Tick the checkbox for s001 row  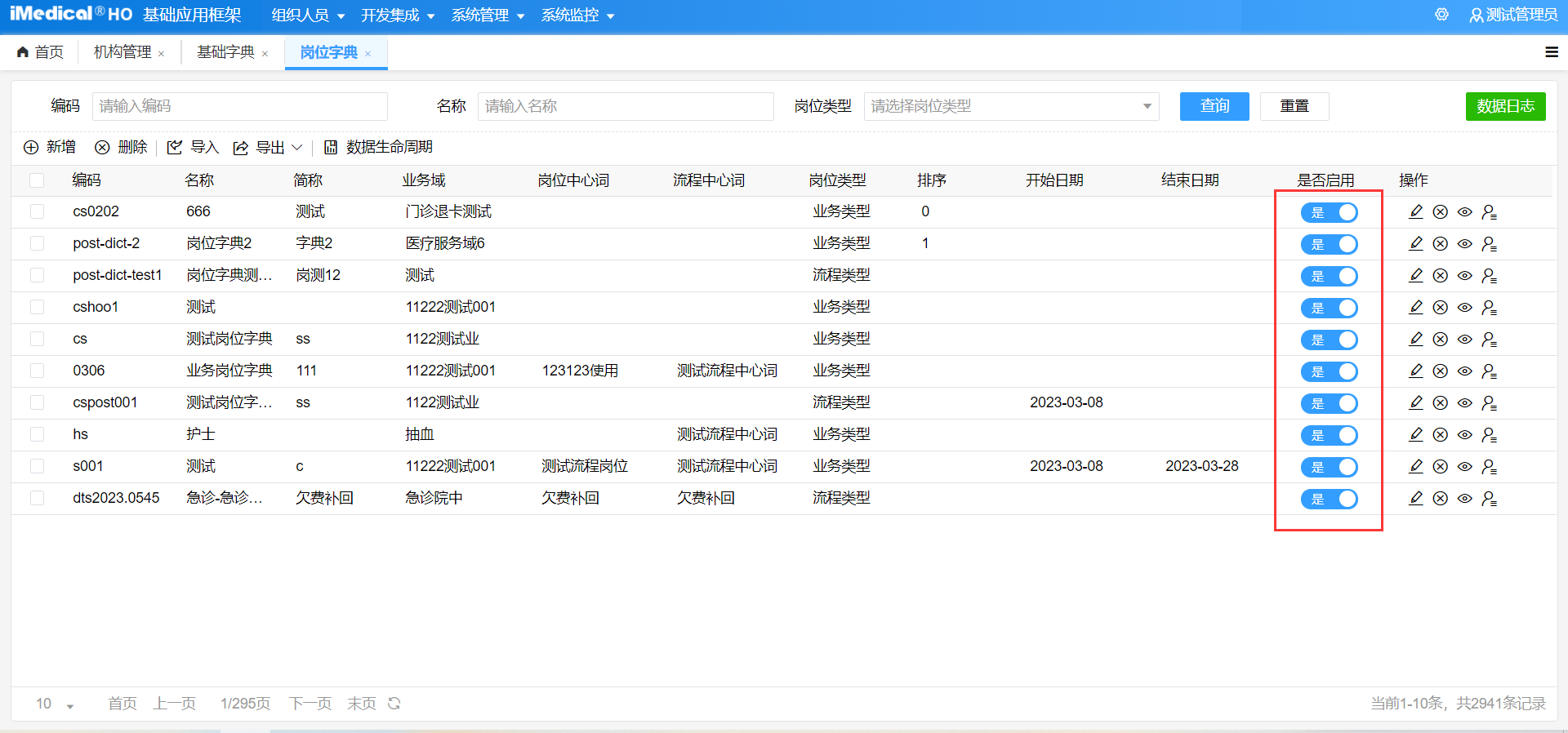[37, 466]
